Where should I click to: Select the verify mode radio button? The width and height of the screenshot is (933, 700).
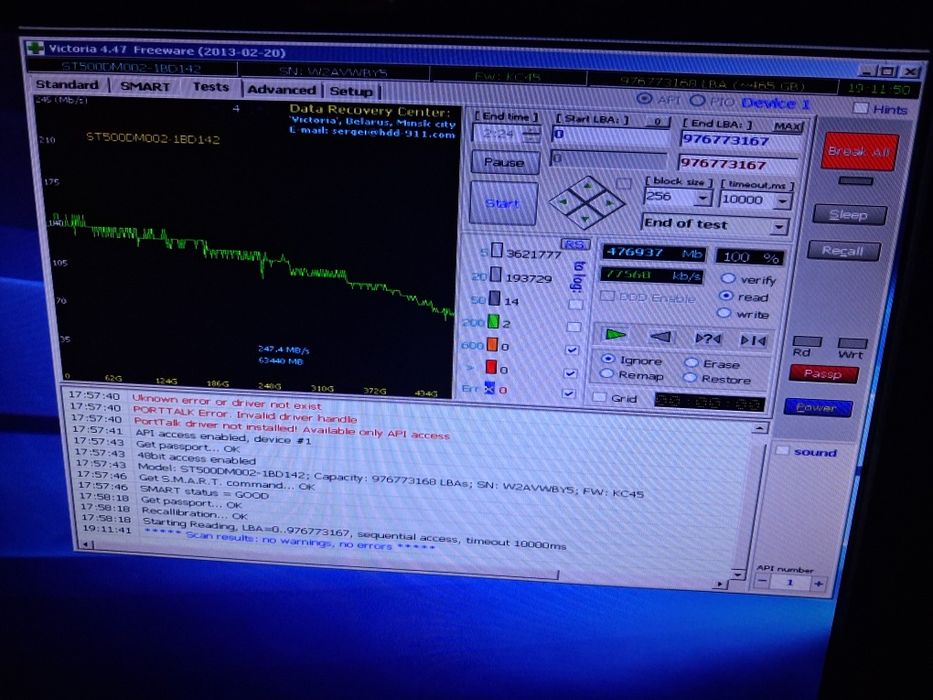[728, 278]
